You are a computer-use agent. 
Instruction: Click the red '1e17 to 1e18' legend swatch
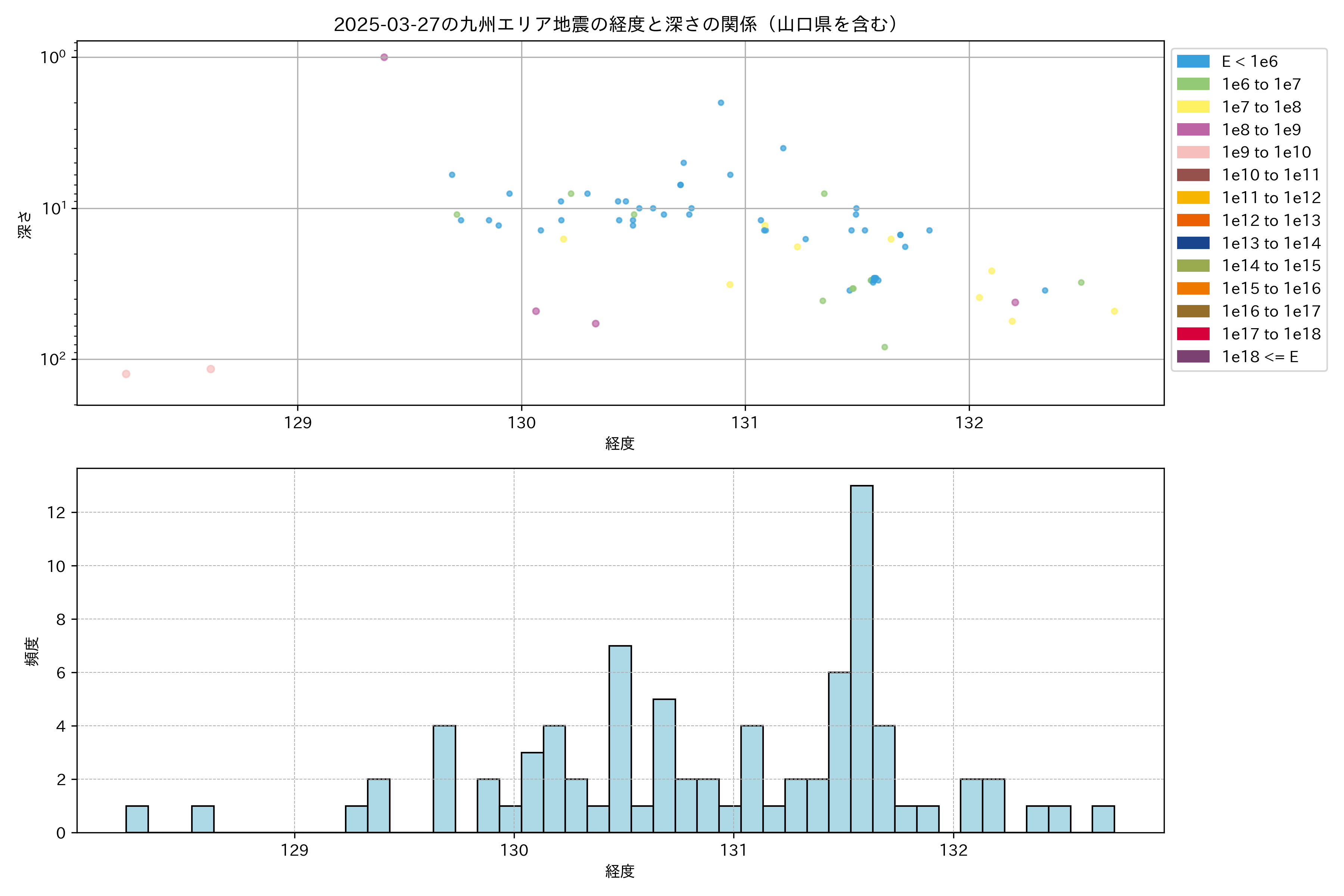[1192, 334]
